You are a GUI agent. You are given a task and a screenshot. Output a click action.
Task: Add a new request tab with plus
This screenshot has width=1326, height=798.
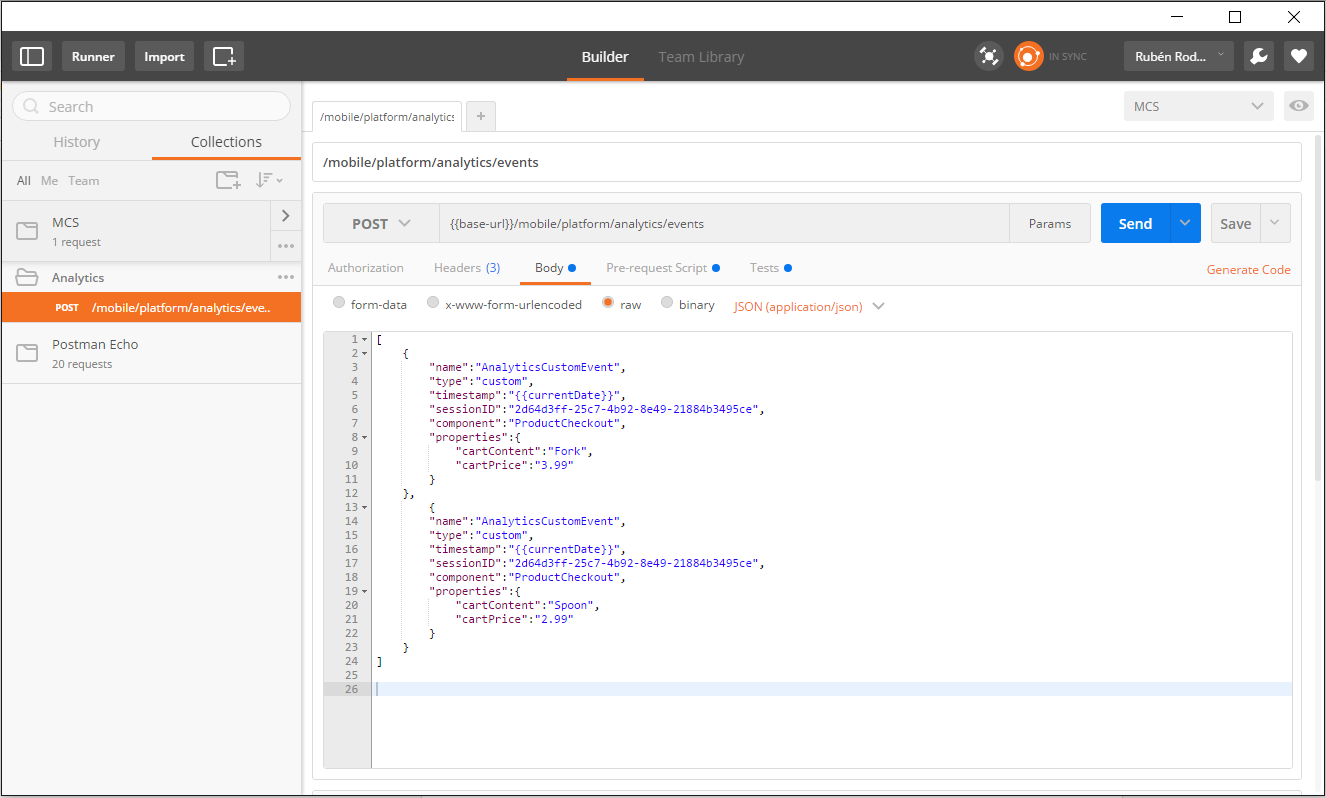pos(481,116)
